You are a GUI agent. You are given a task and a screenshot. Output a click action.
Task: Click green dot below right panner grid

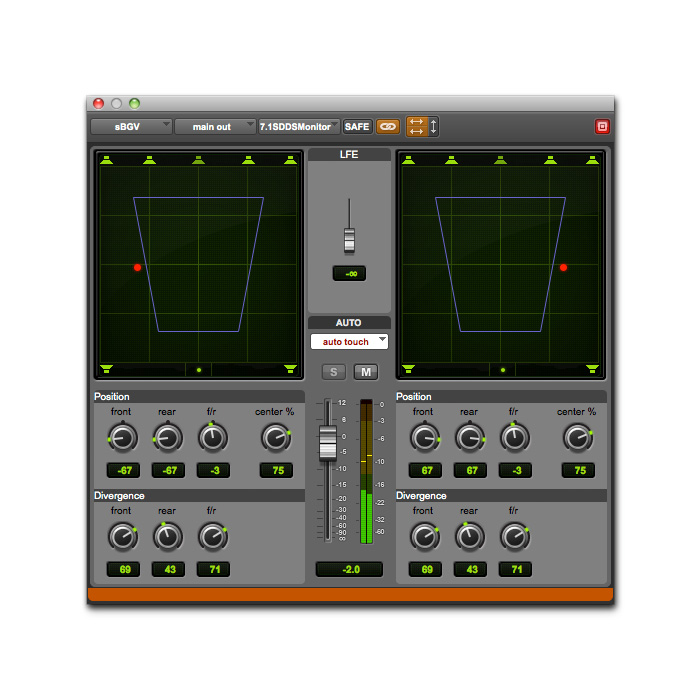tap(503, 370)
